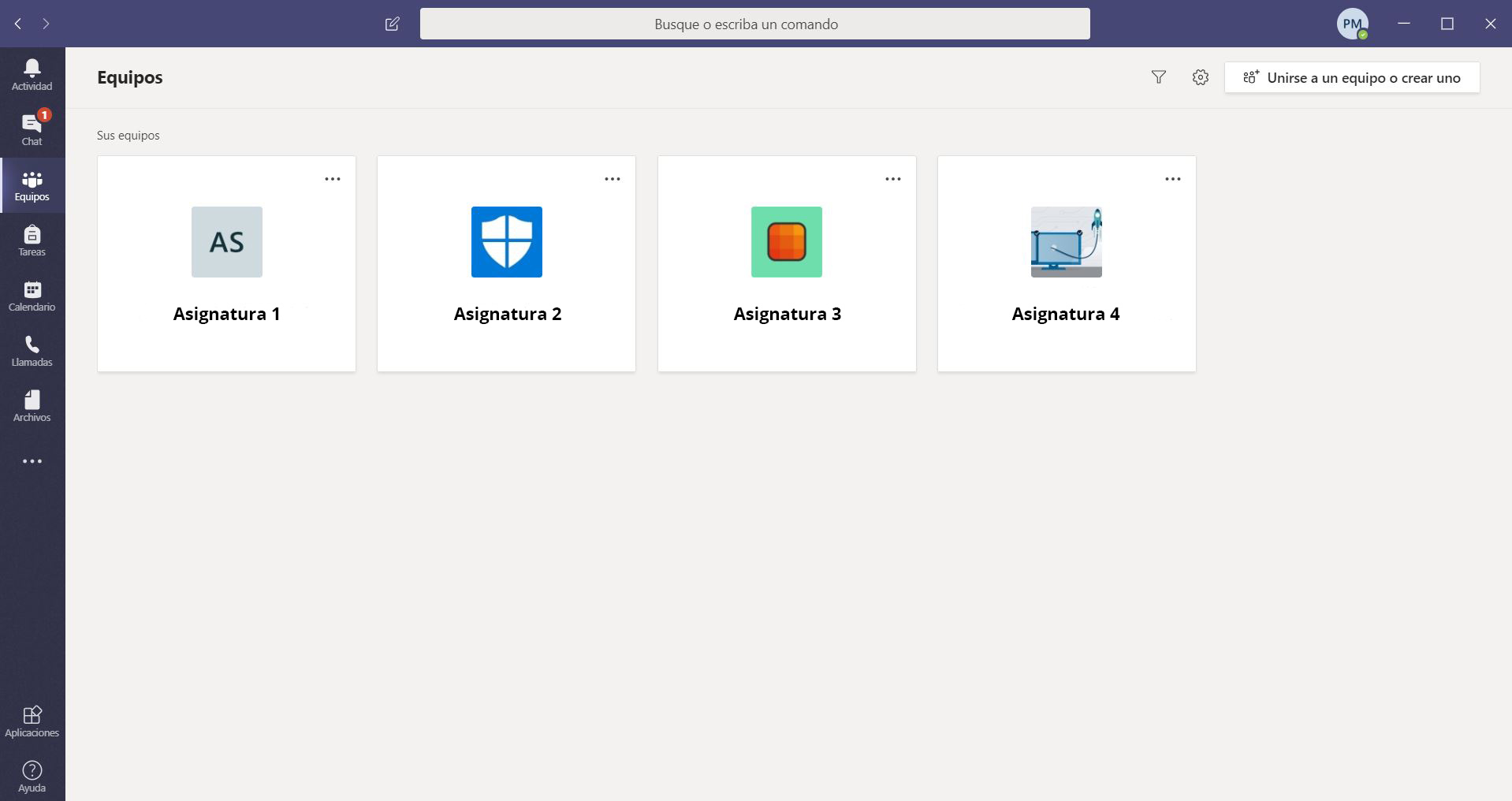Open Archivos in the sidebar
The image size is (1512, 801).
[x=32, y=406]
